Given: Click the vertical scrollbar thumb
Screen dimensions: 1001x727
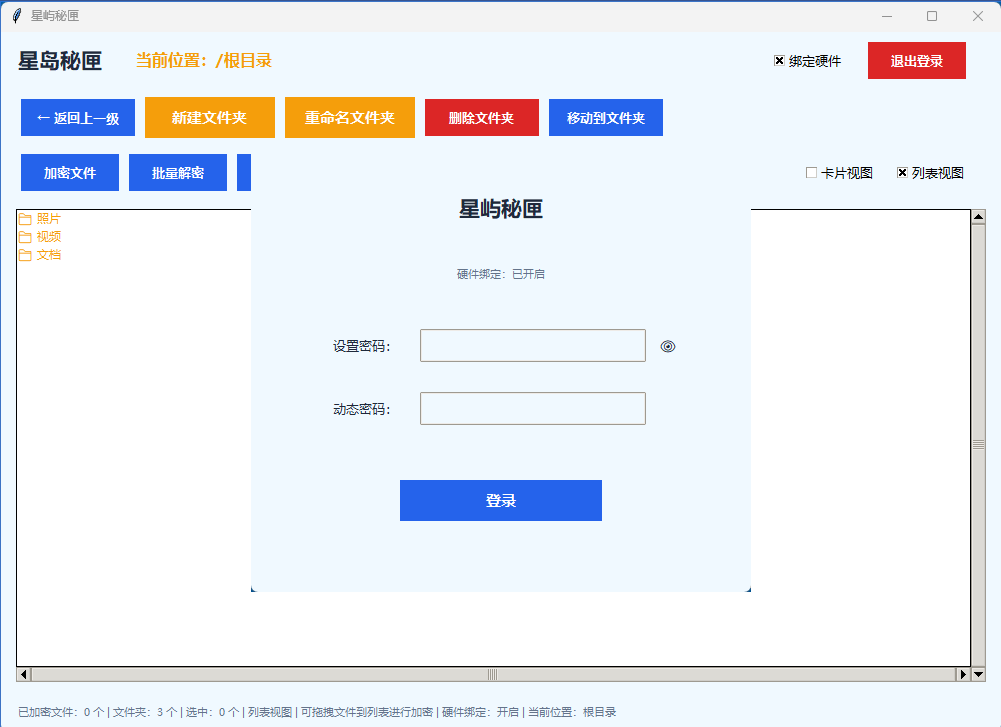Looking at the screenshot, I should (x=978, y=445).
